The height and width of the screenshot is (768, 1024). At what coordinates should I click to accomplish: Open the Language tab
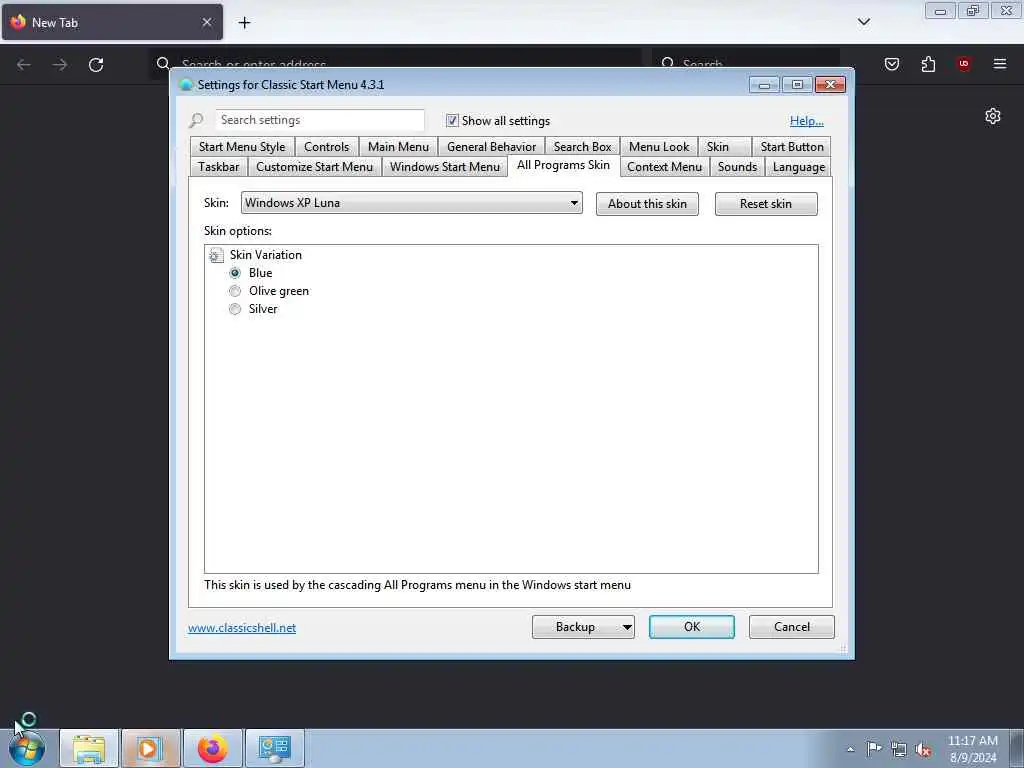799,167
